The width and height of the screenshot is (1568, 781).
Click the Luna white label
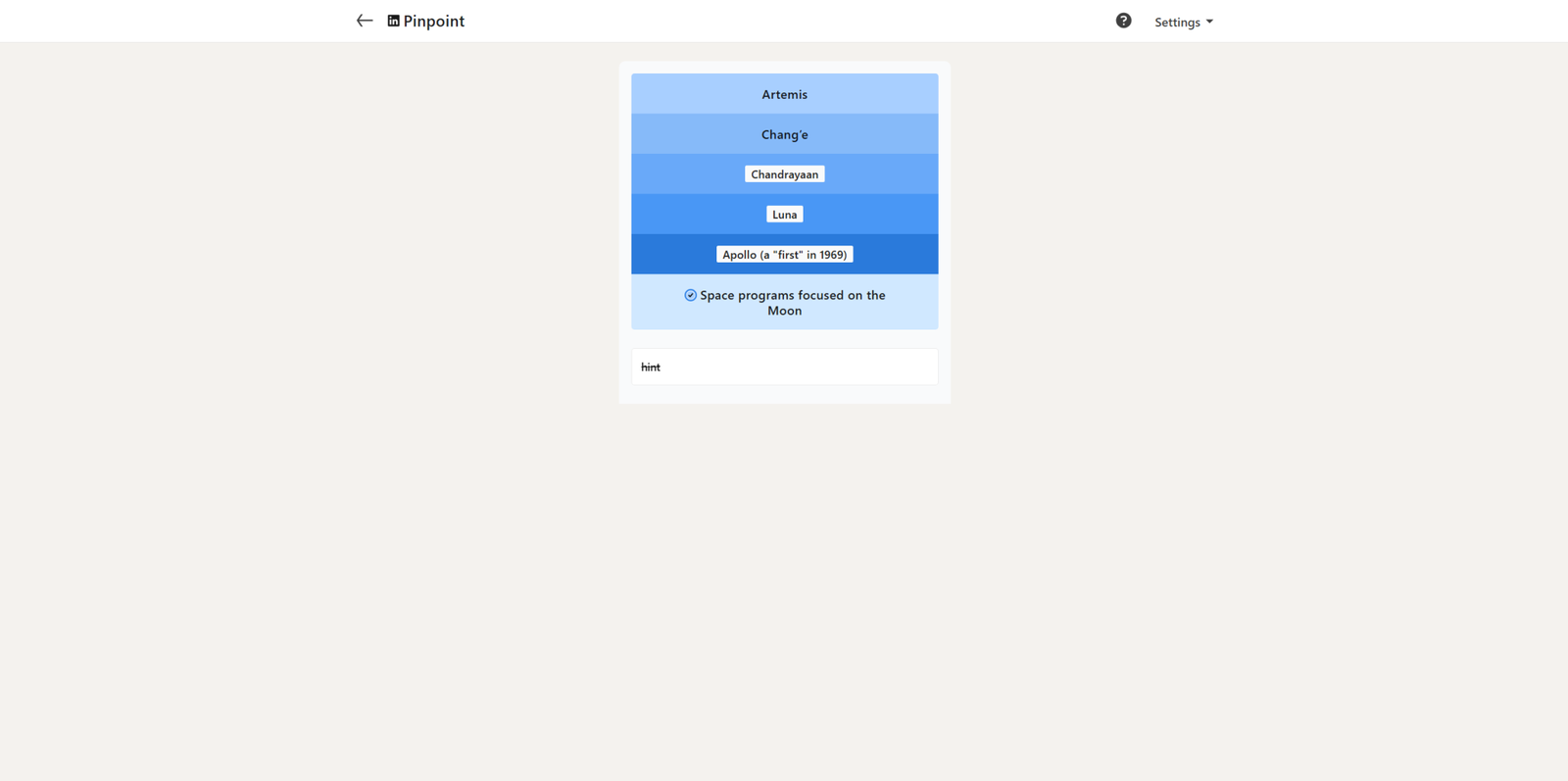(x=784, y=215)
